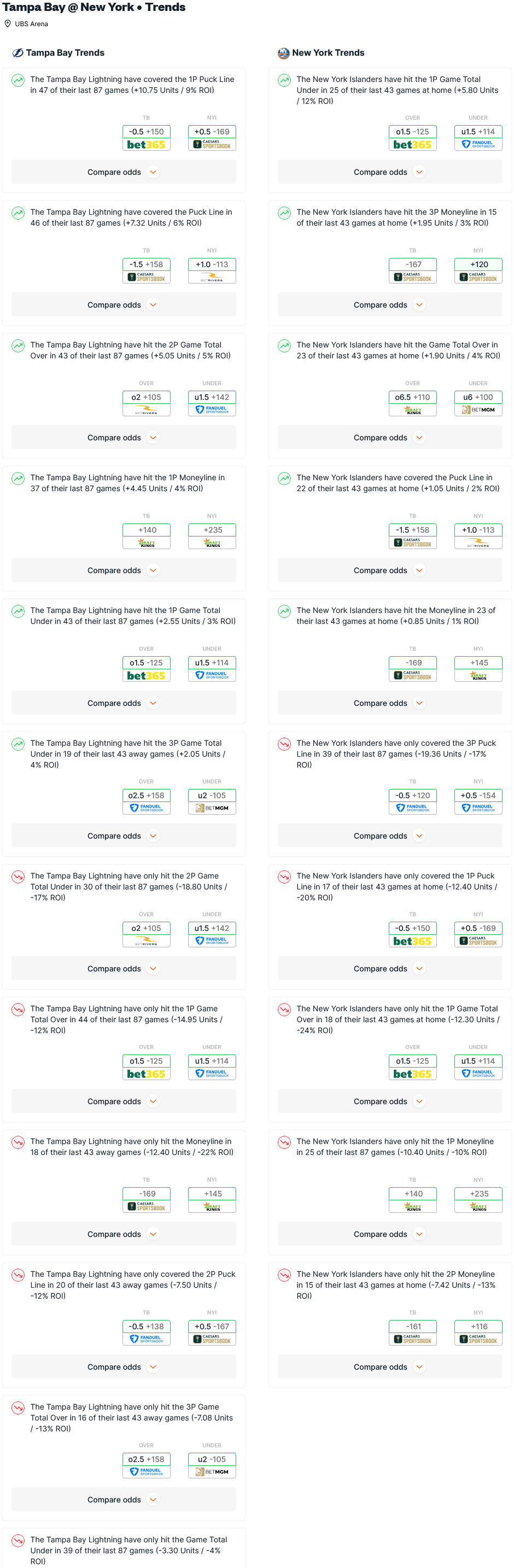Click the UBS Arena location pin icon

tap(7, 23)
